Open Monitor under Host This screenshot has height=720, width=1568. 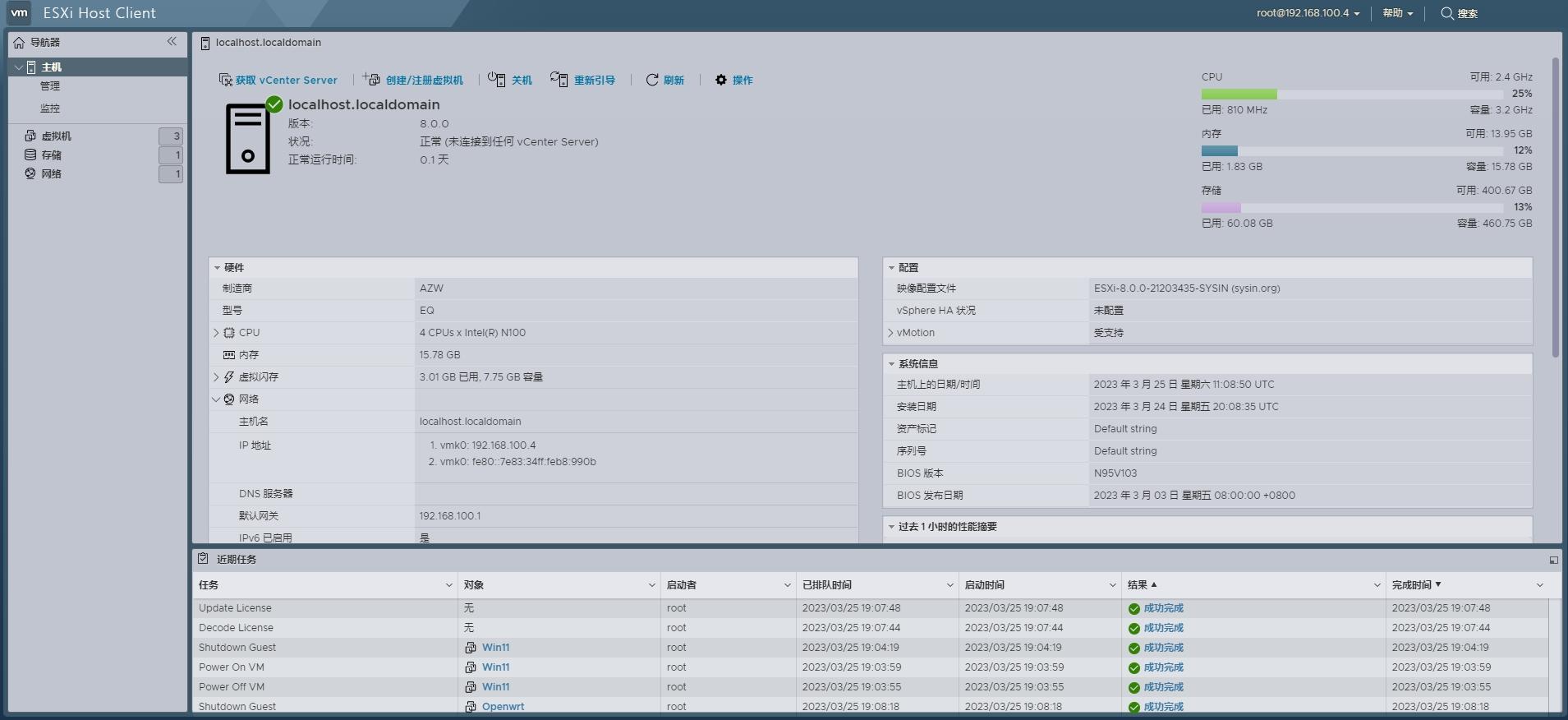pos(50,108)
